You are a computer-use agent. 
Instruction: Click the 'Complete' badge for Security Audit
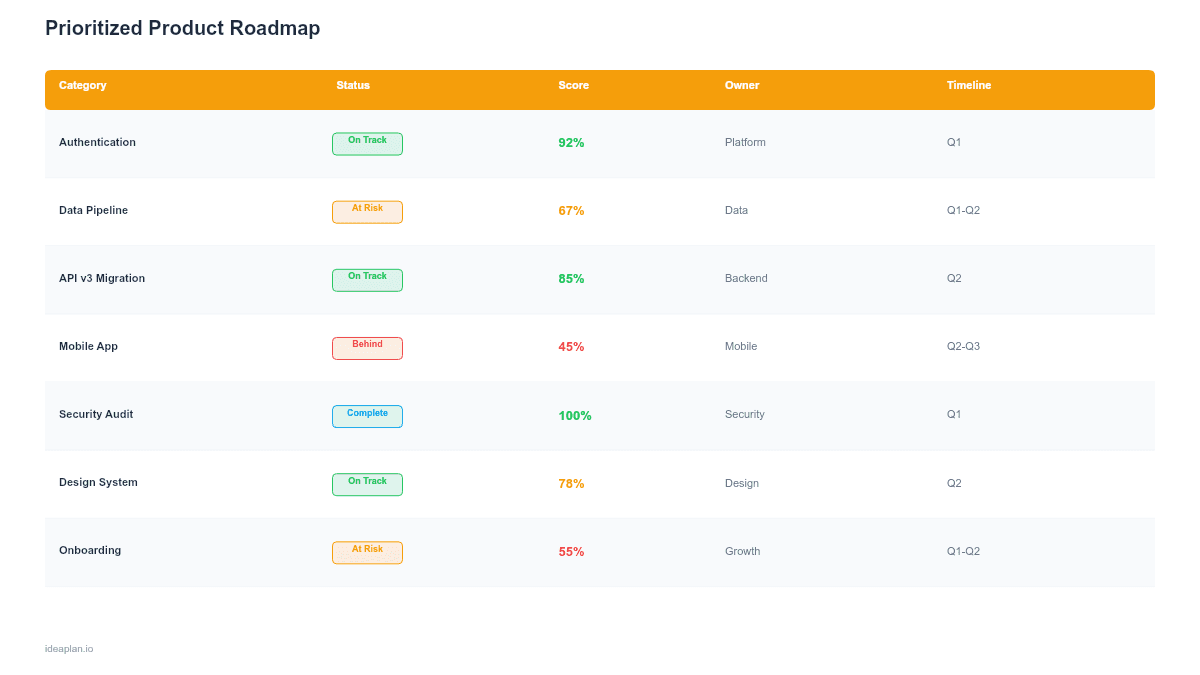click(x=367, y=416)
